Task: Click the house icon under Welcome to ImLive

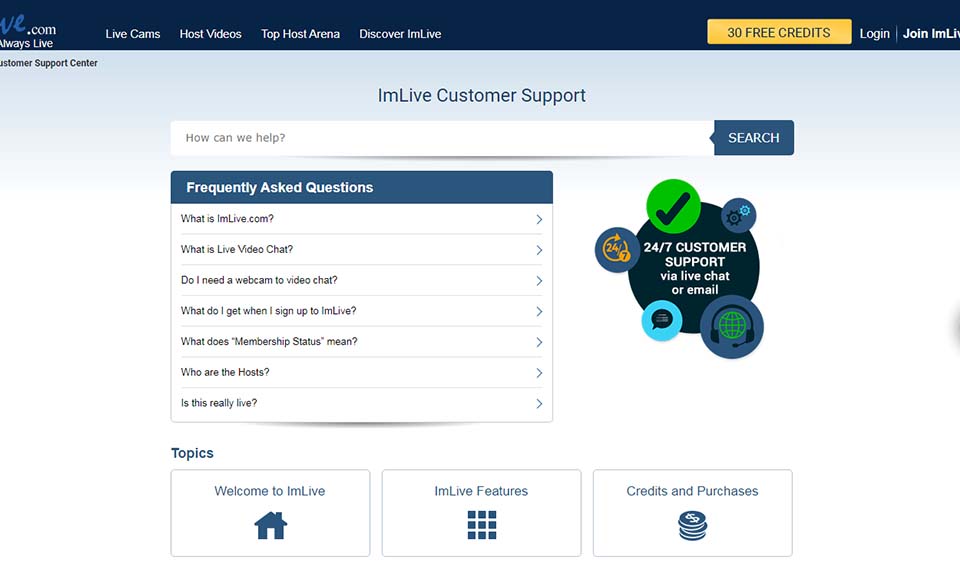Action: pos(270,525)
